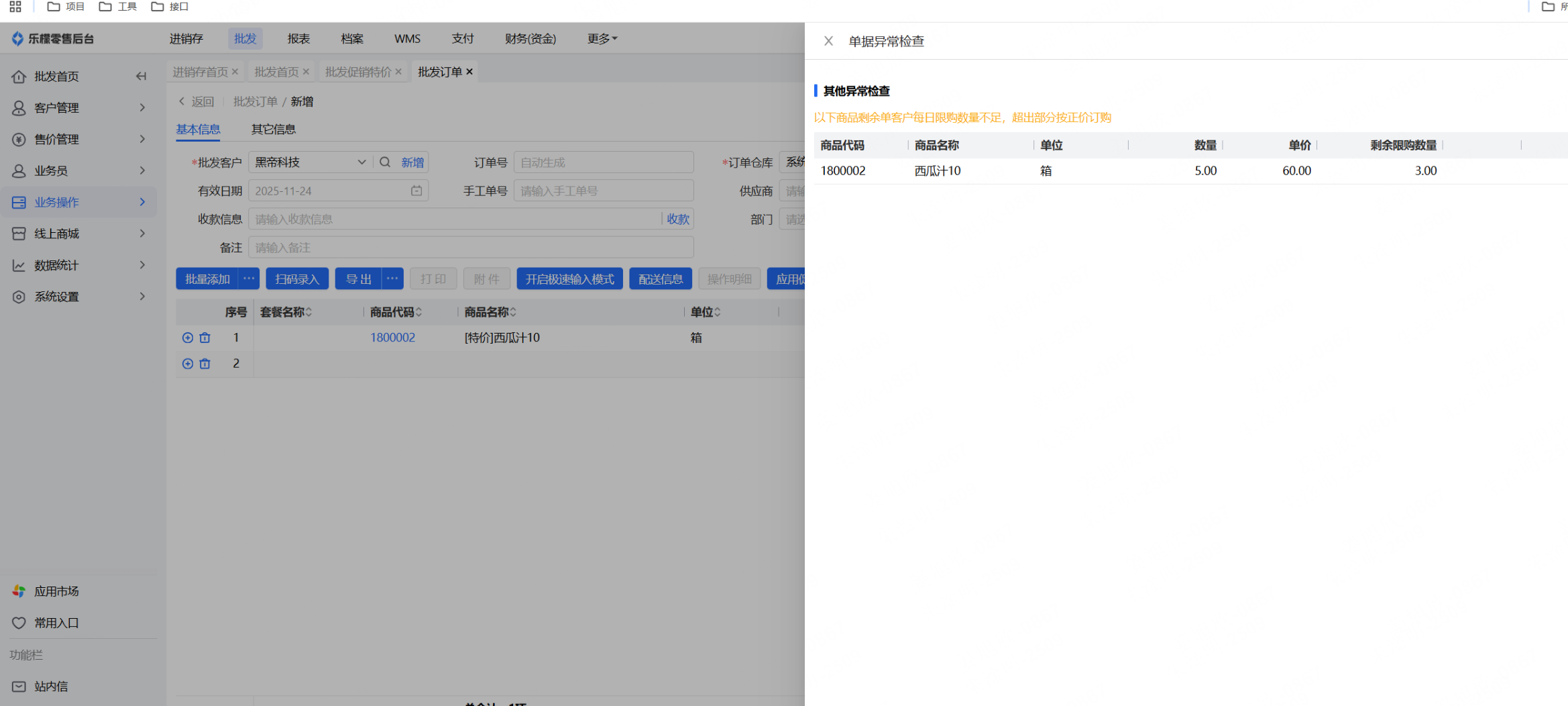Viewport: 1568px width, 706px height.
Task: Search customers with the magnifier icon
Action: 385,162
